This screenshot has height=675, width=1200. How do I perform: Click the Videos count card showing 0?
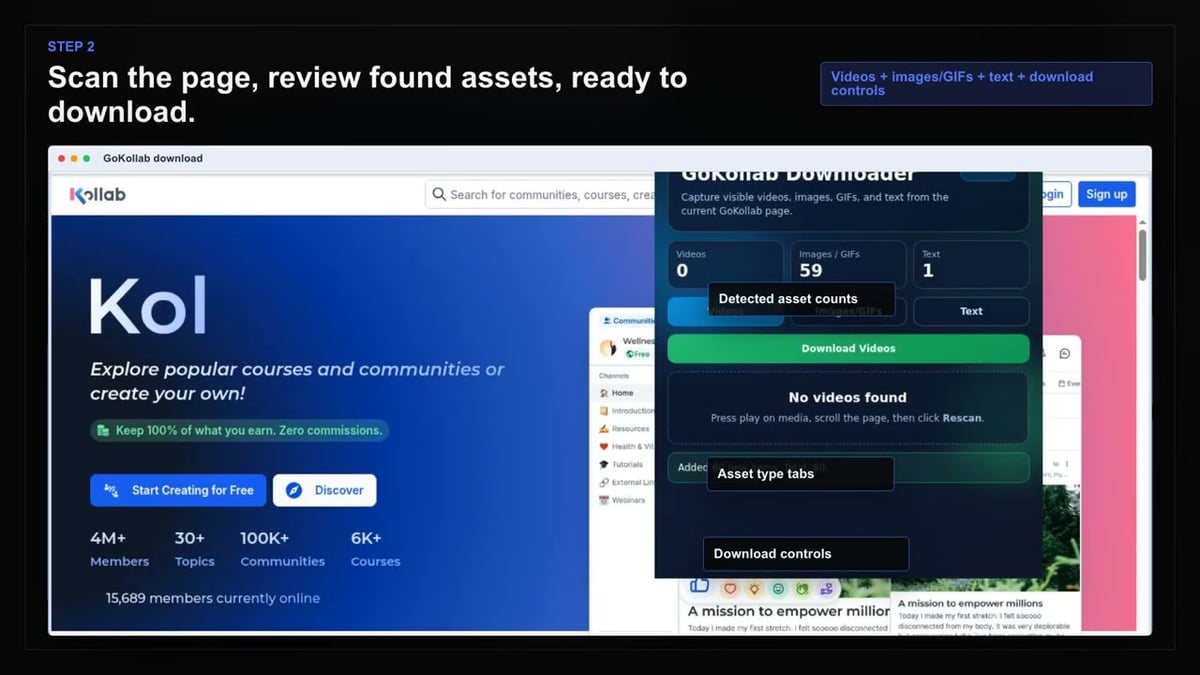pyautogui.click(x=725, y=264)
